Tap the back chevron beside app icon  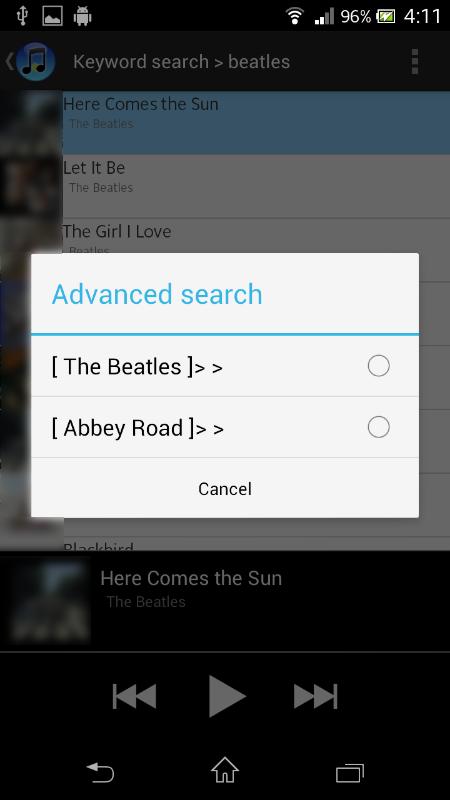pos(9,62)
